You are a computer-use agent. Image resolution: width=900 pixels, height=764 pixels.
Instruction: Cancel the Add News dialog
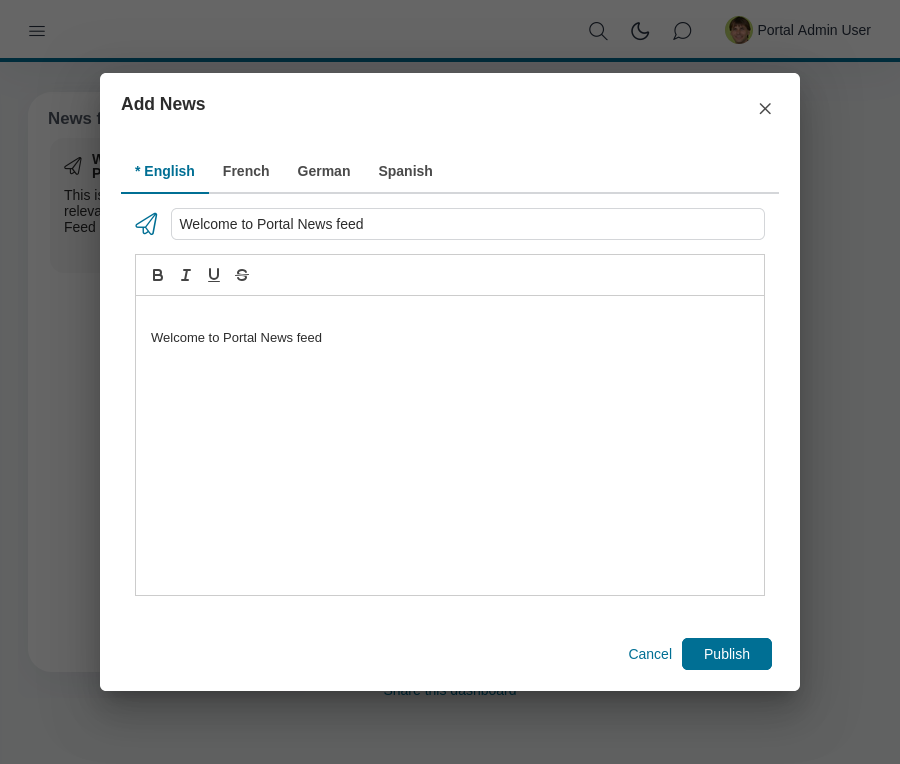650,654
